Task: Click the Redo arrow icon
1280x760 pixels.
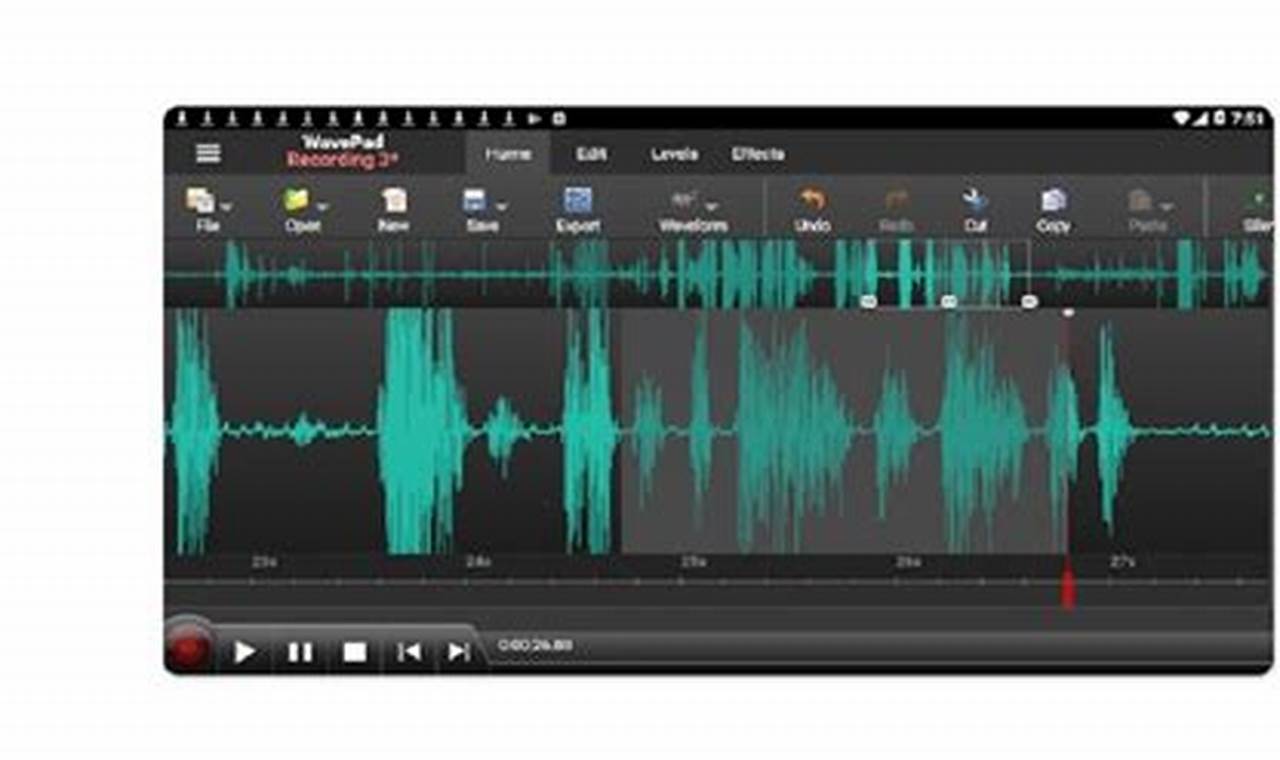Action: point(896,200)
